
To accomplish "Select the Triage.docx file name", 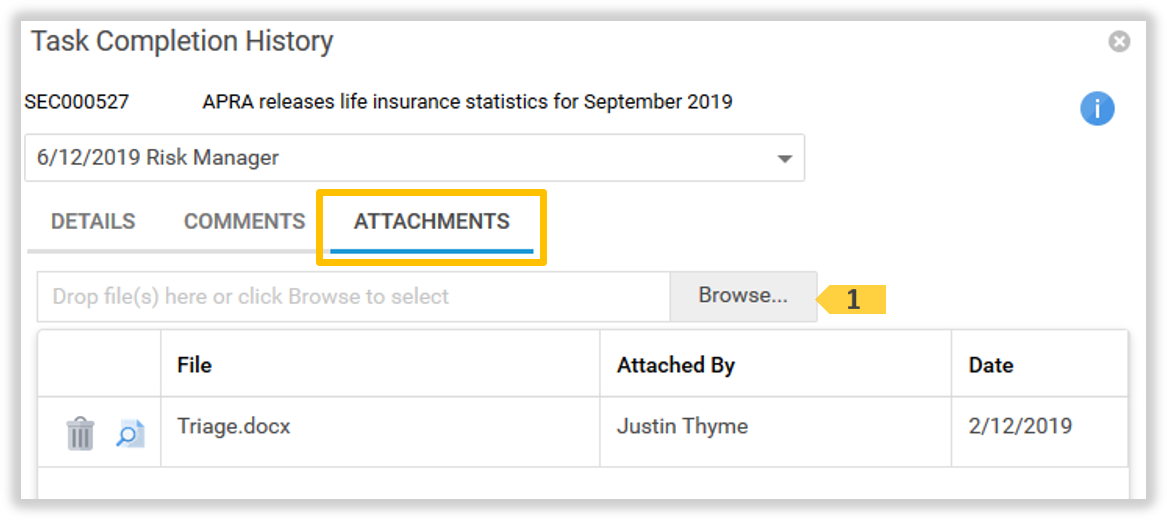I will coord(233,426).
